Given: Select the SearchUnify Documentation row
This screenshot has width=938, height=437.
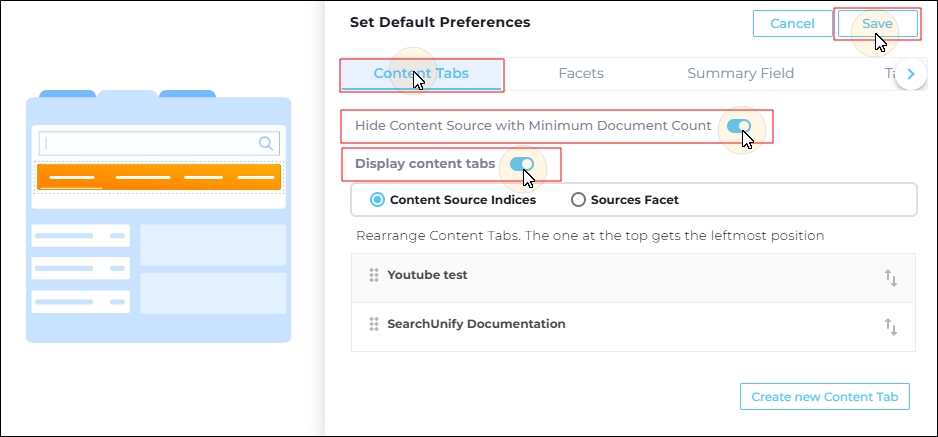Looking at the screenshot, I should 634,327.
